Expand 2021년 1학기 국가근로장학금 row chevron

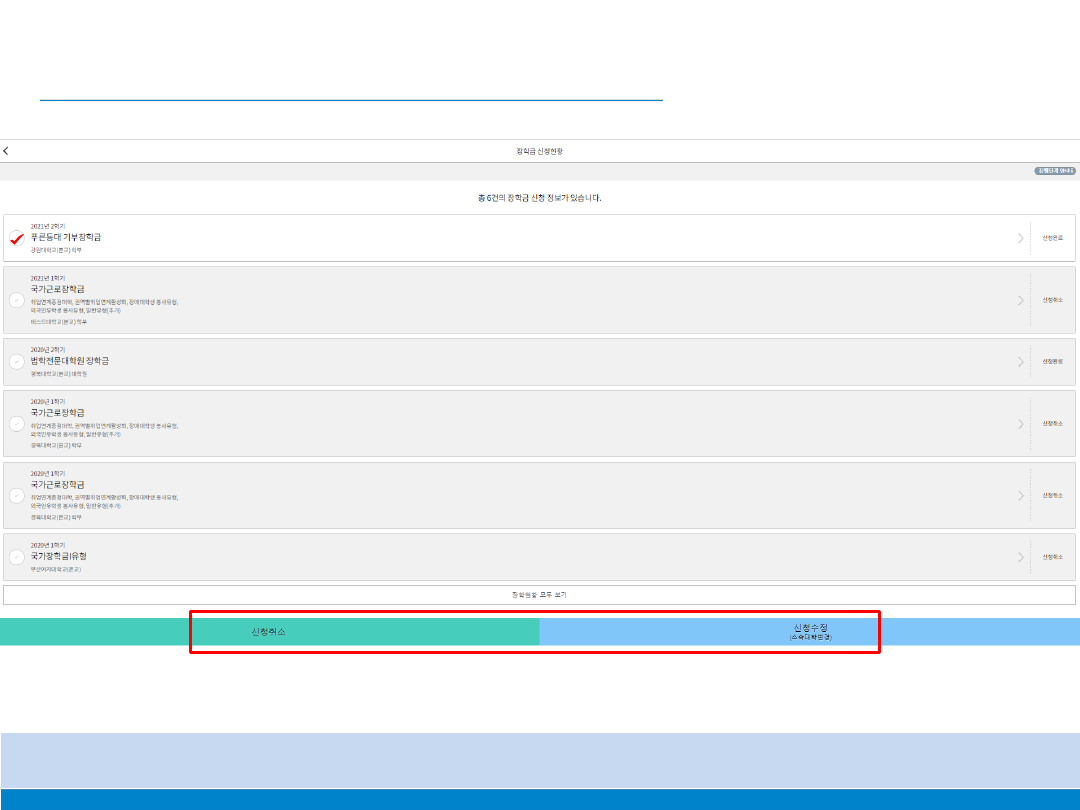click(x=1020, y=300)
